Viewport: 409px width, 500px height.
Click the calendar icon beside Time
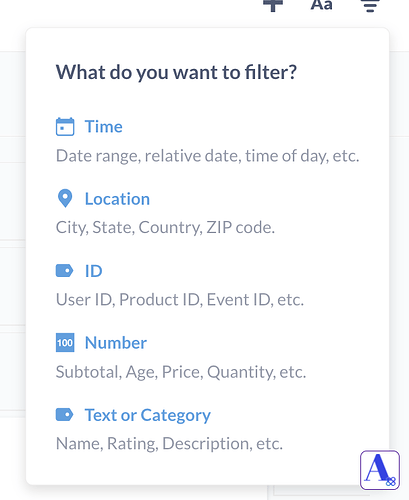coord(65,127)
